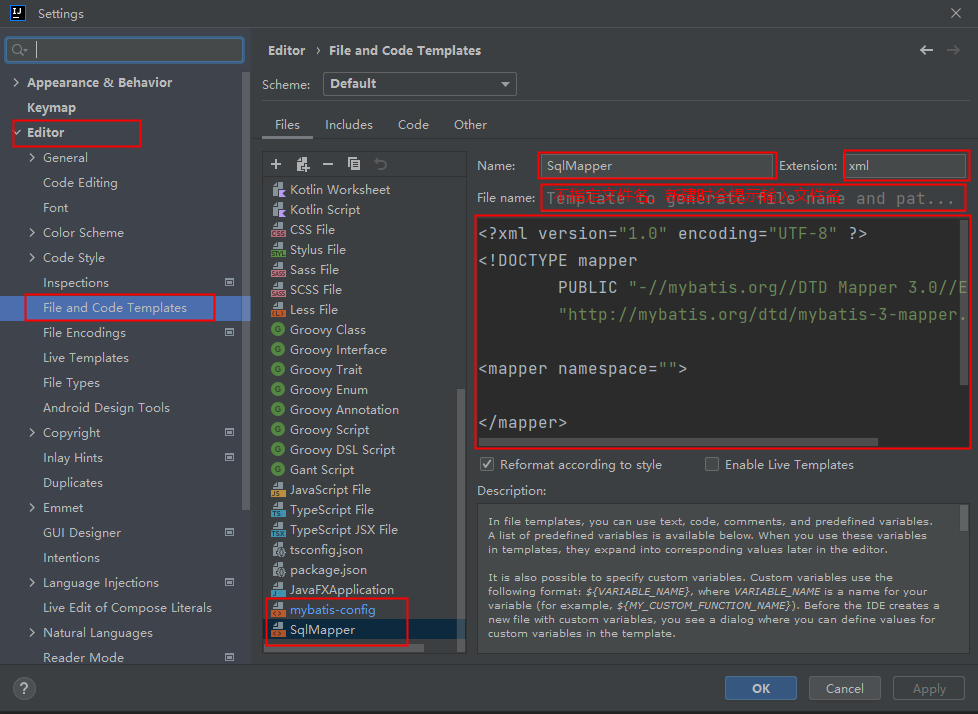
Task: Click the IntelliJ IDEA logo in title bar
Action: pos(17,13)
